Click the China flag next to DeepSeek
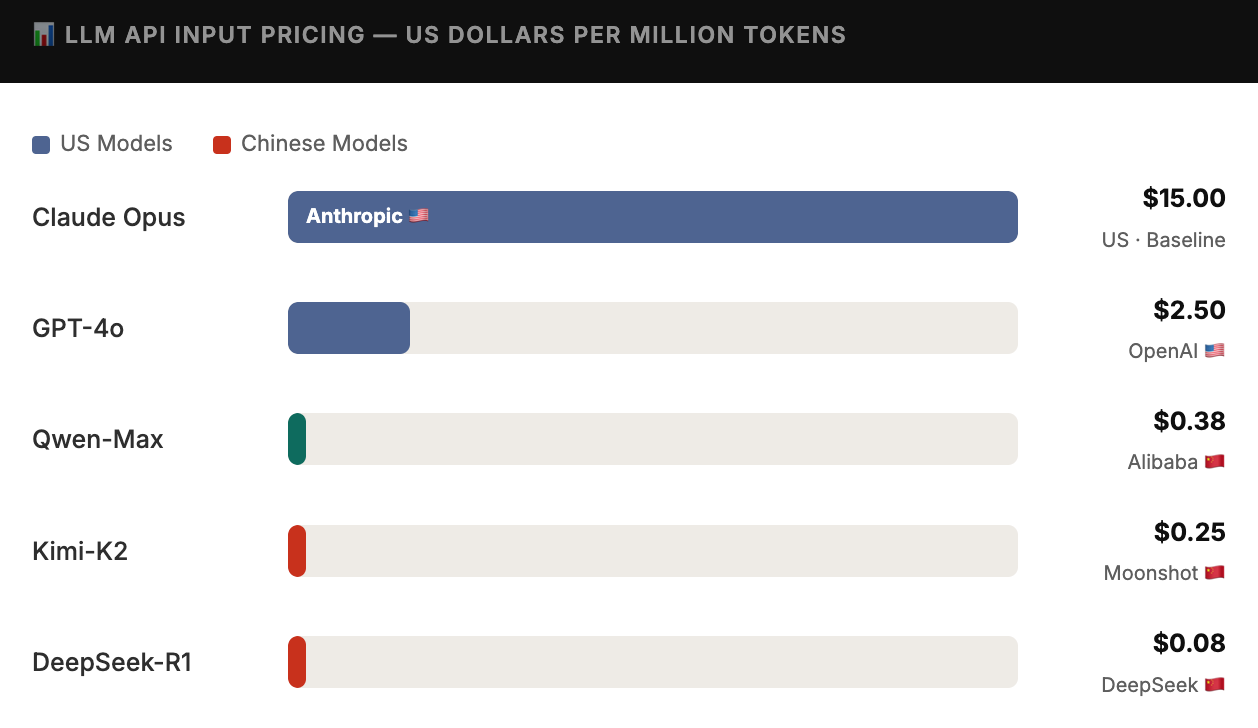Screen dimensions: 1258x728 [1214, 685]
